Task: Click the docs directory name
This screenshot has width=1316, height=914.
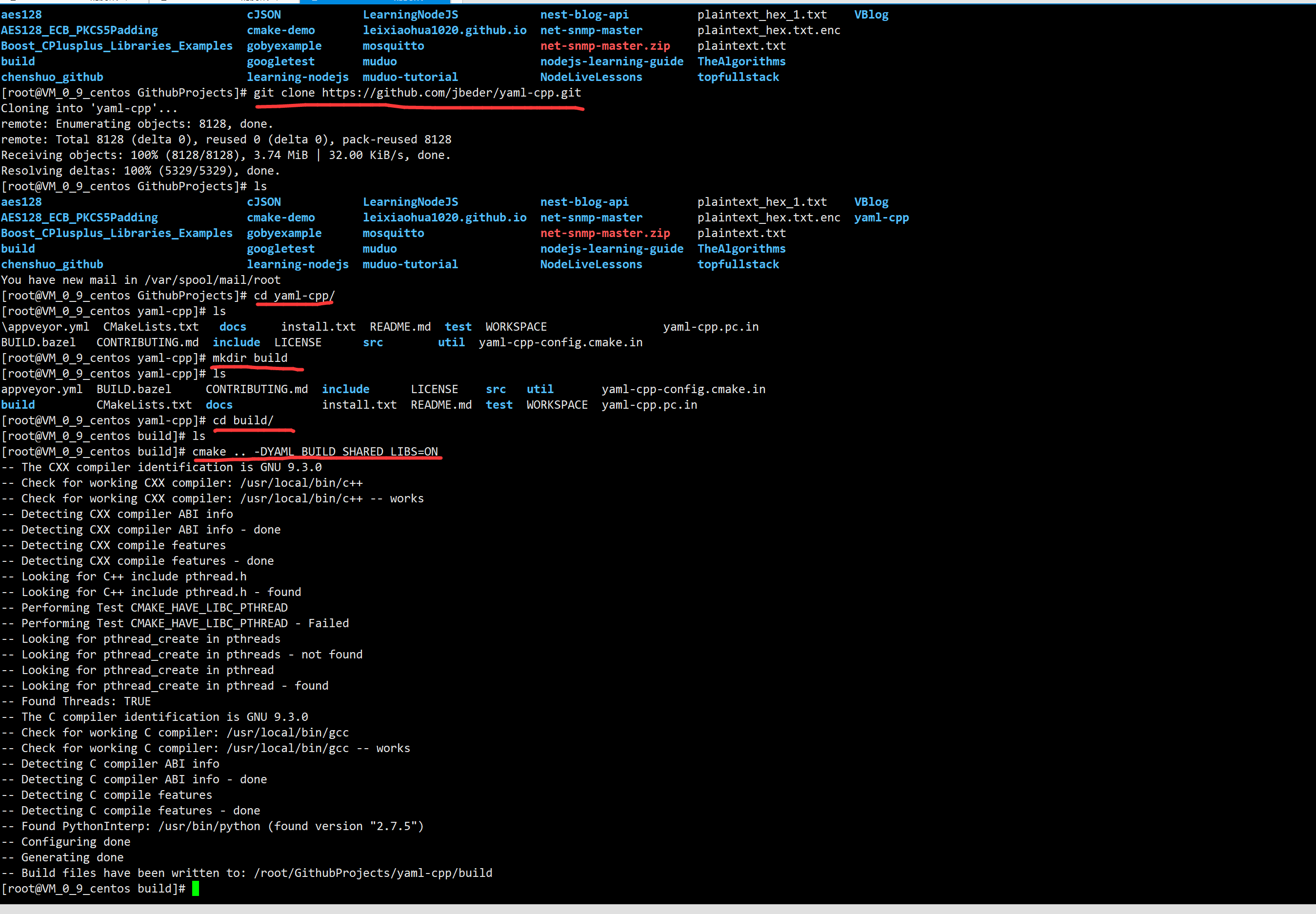Action: pos(219,404)
